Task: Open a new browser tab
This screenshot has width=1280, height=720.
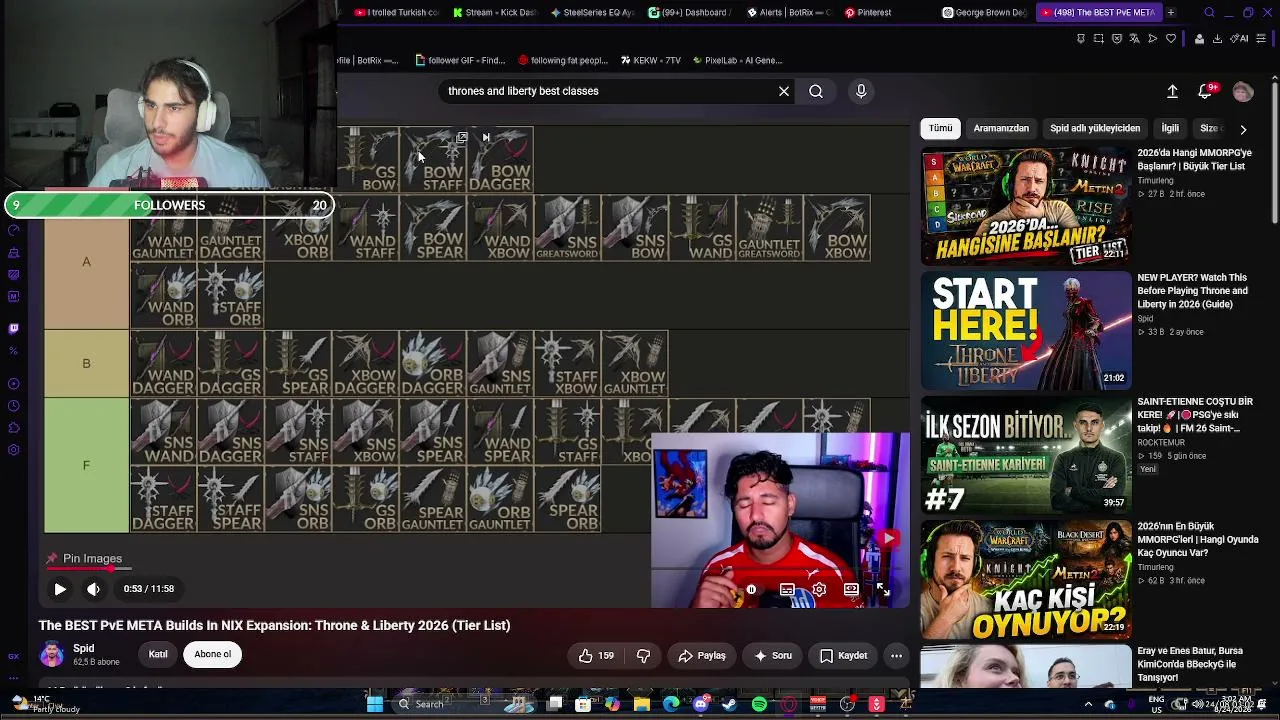Action: coord(1170,13)
